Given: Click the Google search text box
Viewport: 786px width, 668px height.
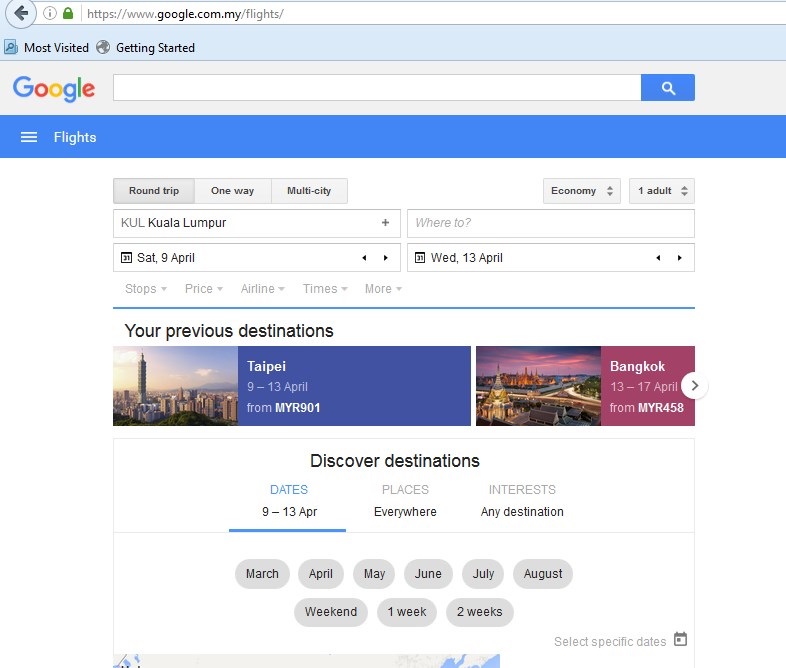Looking at the screenshot, I should pyautogui.click(x=377, y=88).
